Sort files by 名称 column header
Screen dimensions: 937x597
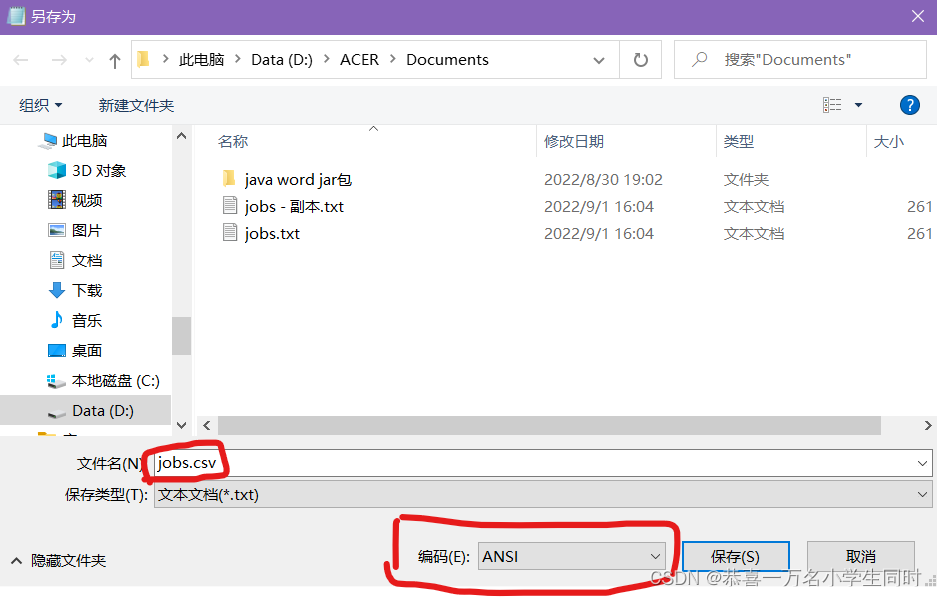[x=232, y=141]
